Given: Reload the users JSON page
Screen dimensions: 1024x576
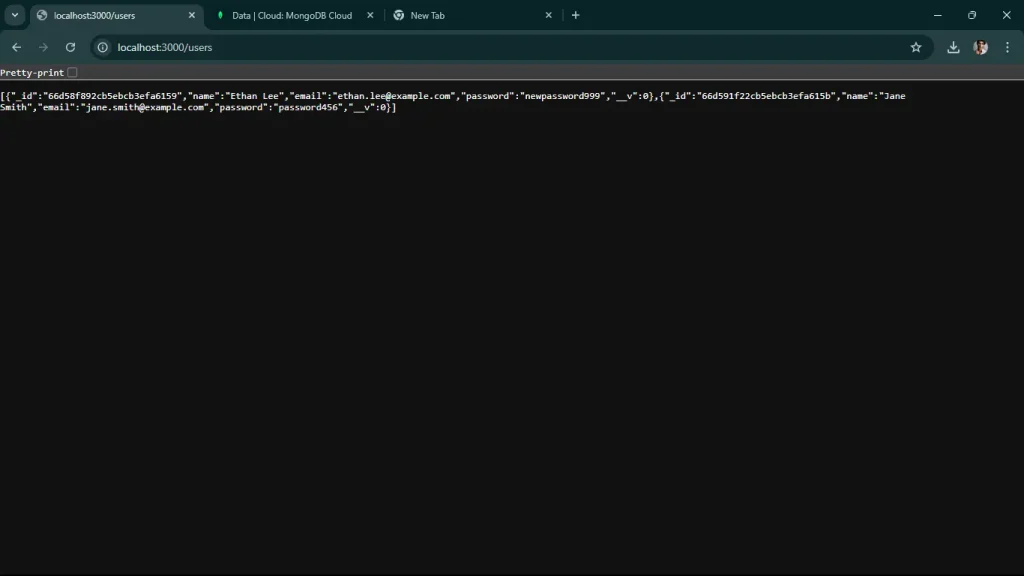Looking at the screenshot, I should point(70,47).
